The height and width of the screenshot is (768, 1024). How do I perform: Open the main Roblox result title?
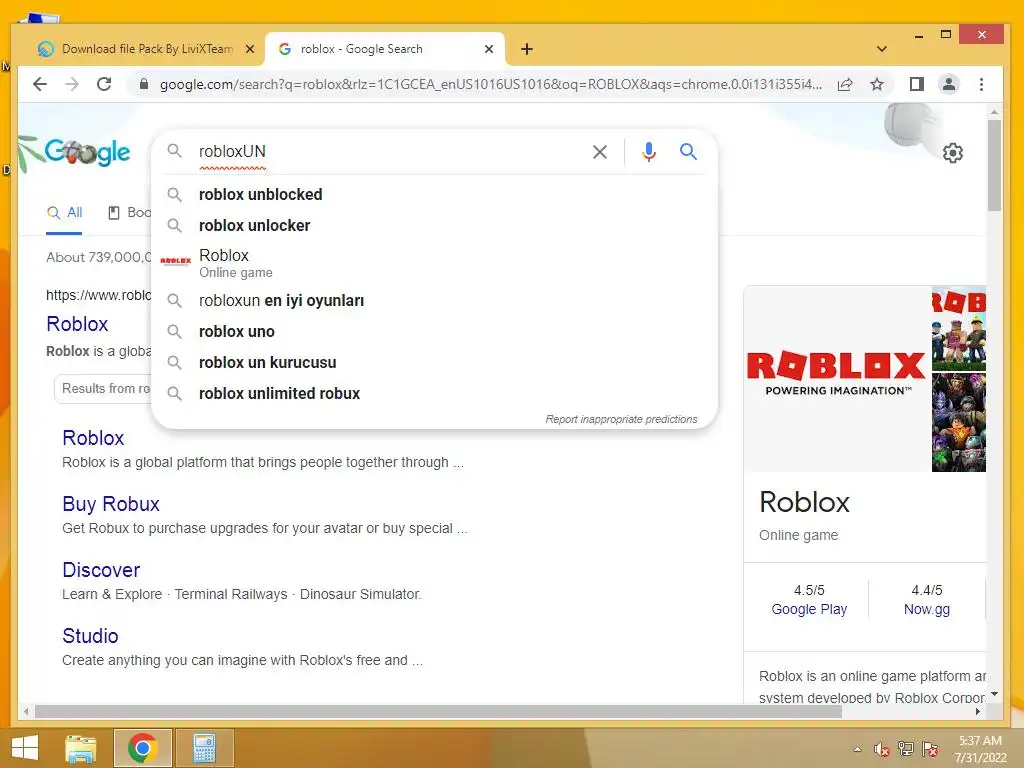(77, 324)
